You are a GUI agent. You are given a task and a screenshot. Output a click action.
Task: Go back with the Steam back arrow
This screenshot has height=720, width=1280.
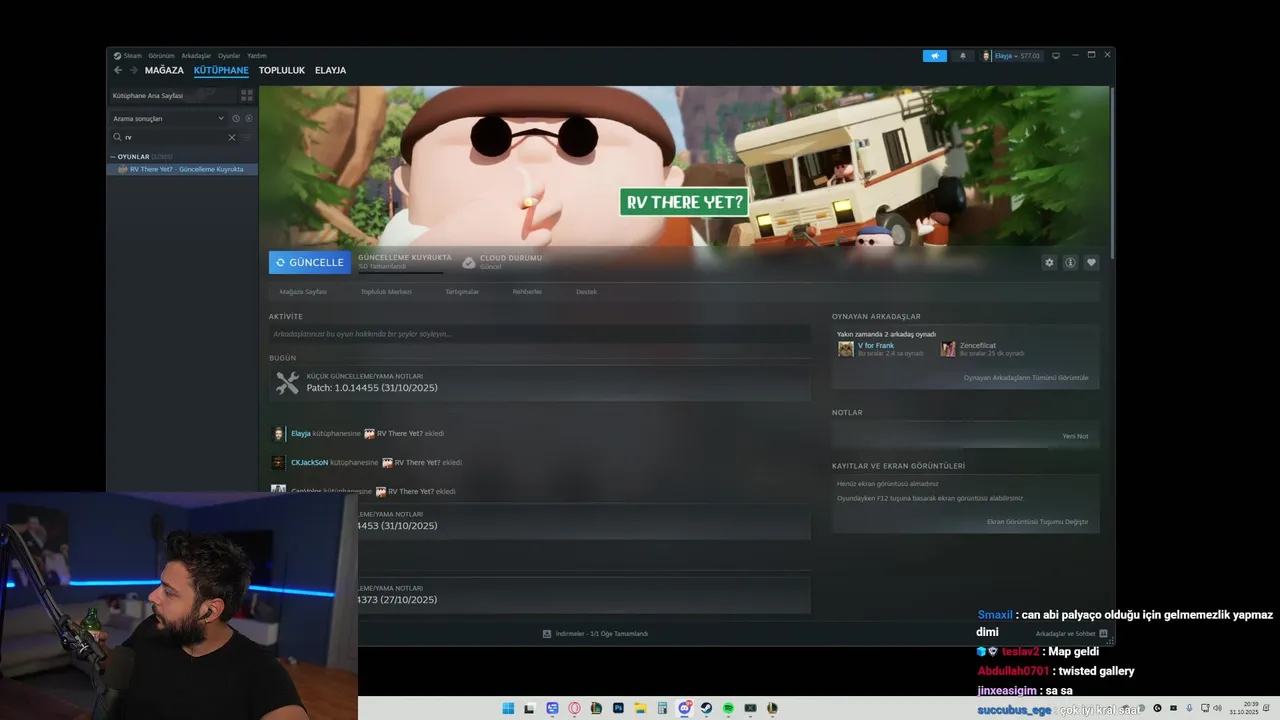click(x=117, y=70)
